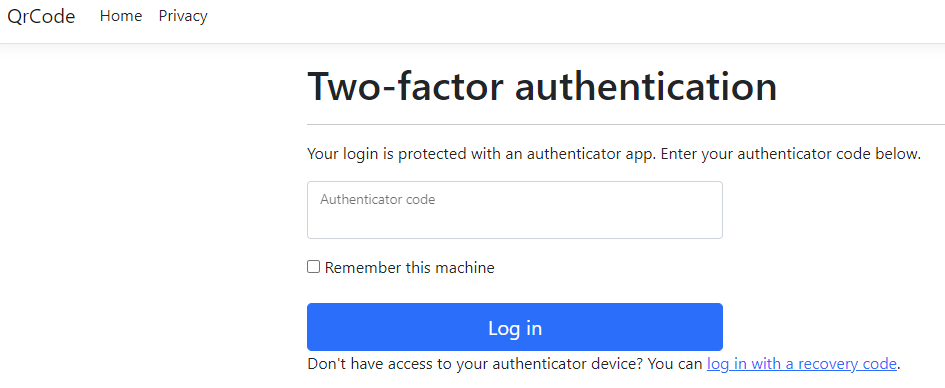
Task: Select the word Two-factor in the heading
Action: 406,86
